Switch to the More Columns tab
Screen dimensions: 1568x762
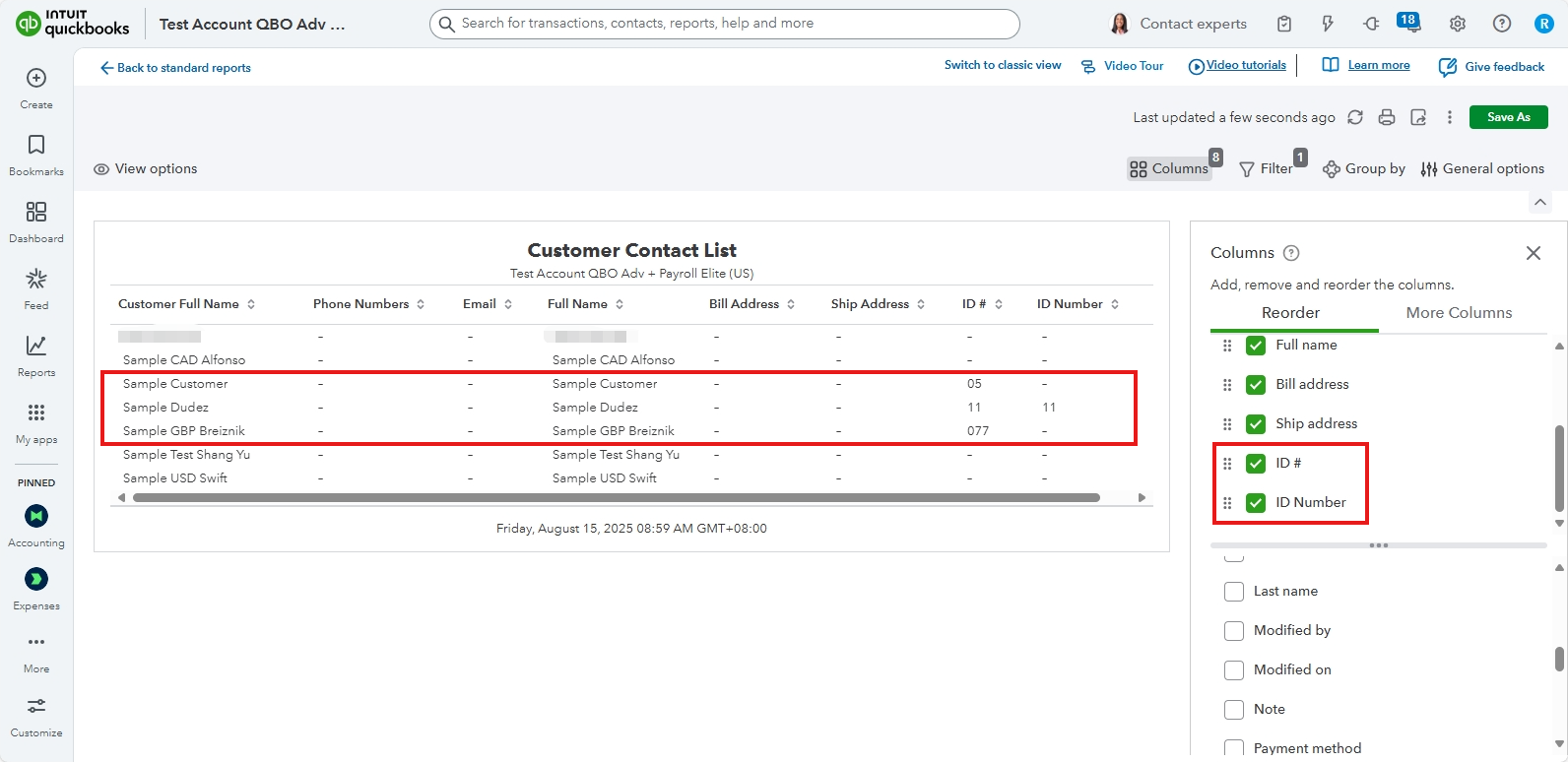1459,313
